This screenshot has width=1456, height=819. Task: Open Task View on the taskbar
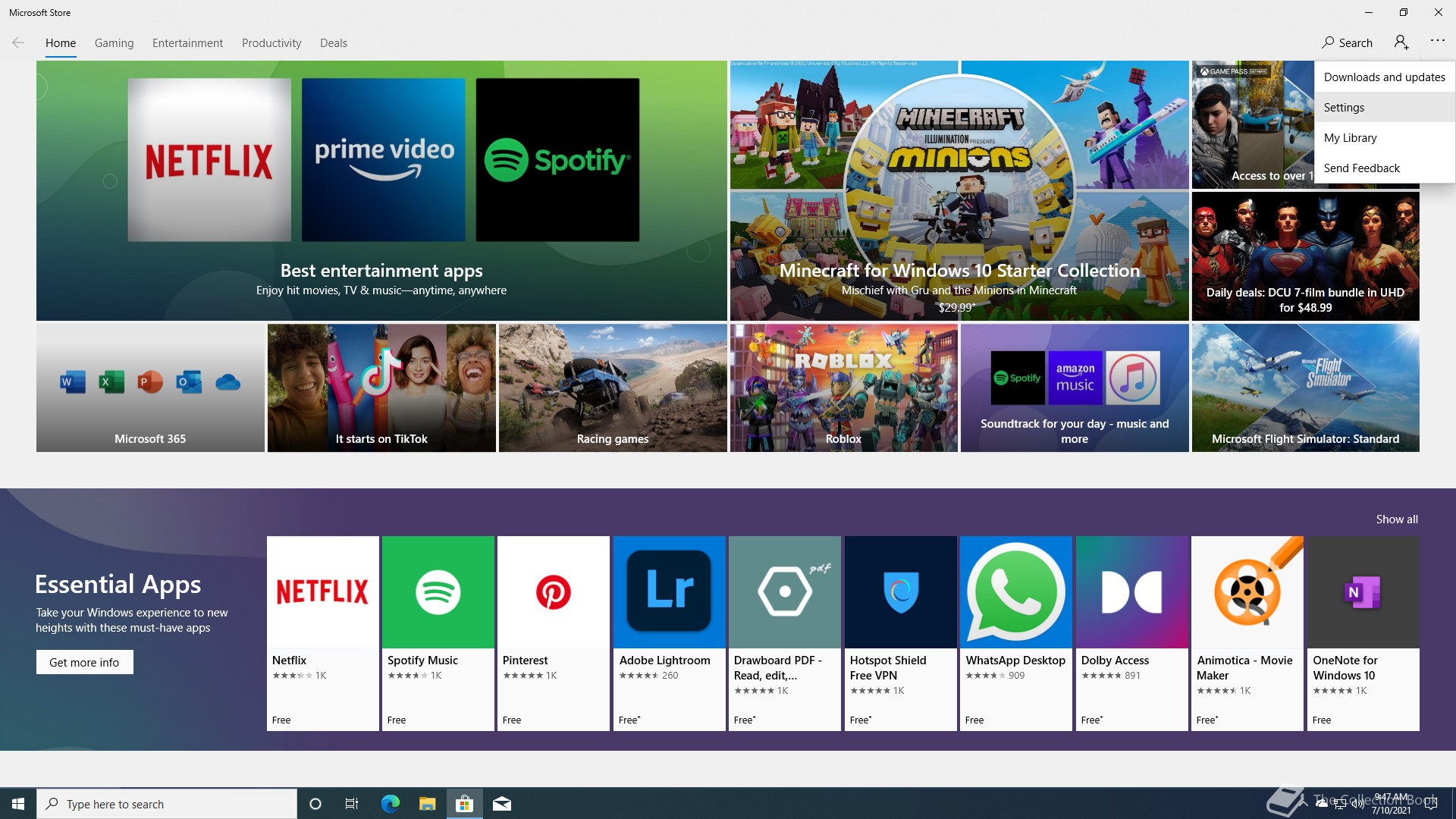[352, 804]
